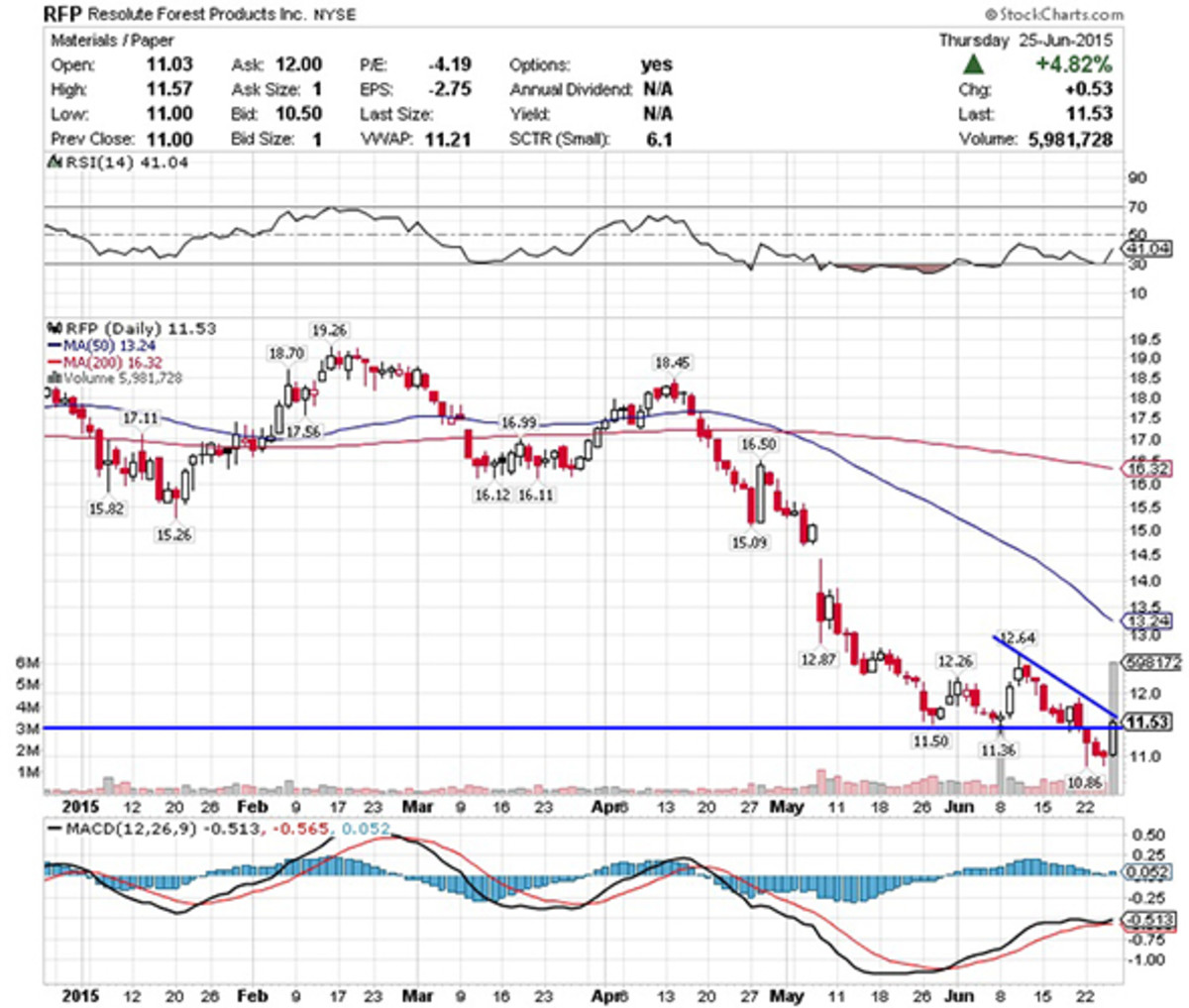This screenshot has height=1008, width=1189.
Task: Select the MA(200) 16.32 legend entry
Action: coord(106,362)
